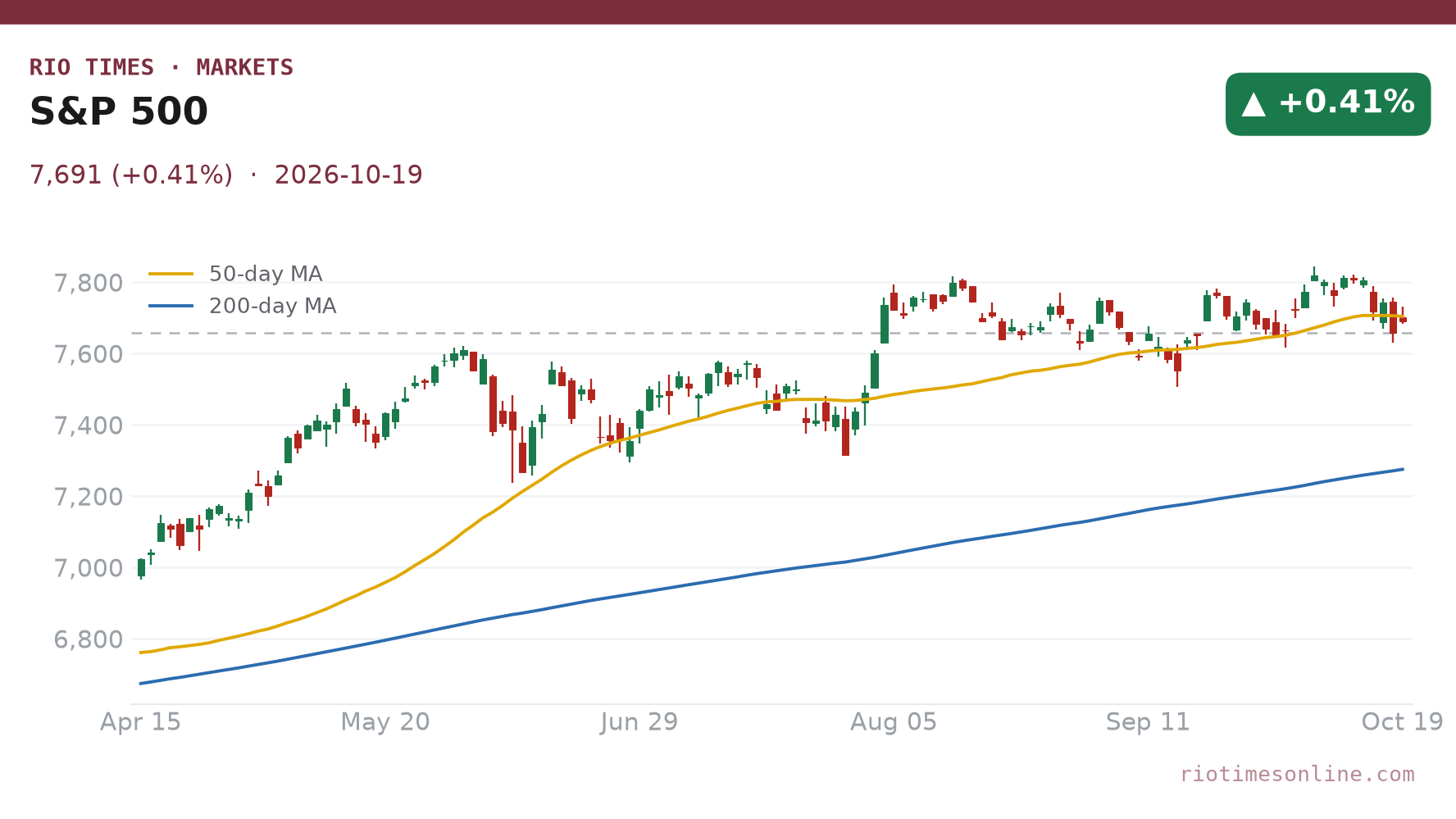This screenshot has height=819, width=1456.
Task: Click the Apr 15 x-axis date
Action: (x=140, y=722)
